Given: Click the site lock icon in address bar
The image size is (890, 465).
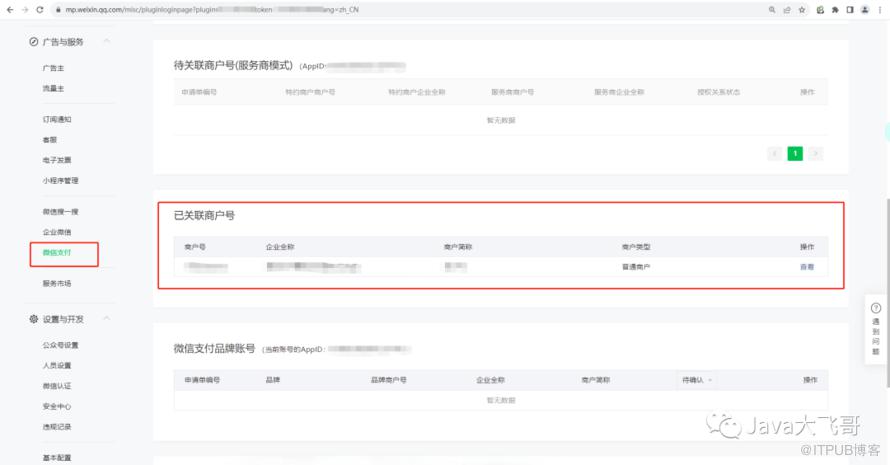Looking at the screenshot, I should tap(58, 10).
